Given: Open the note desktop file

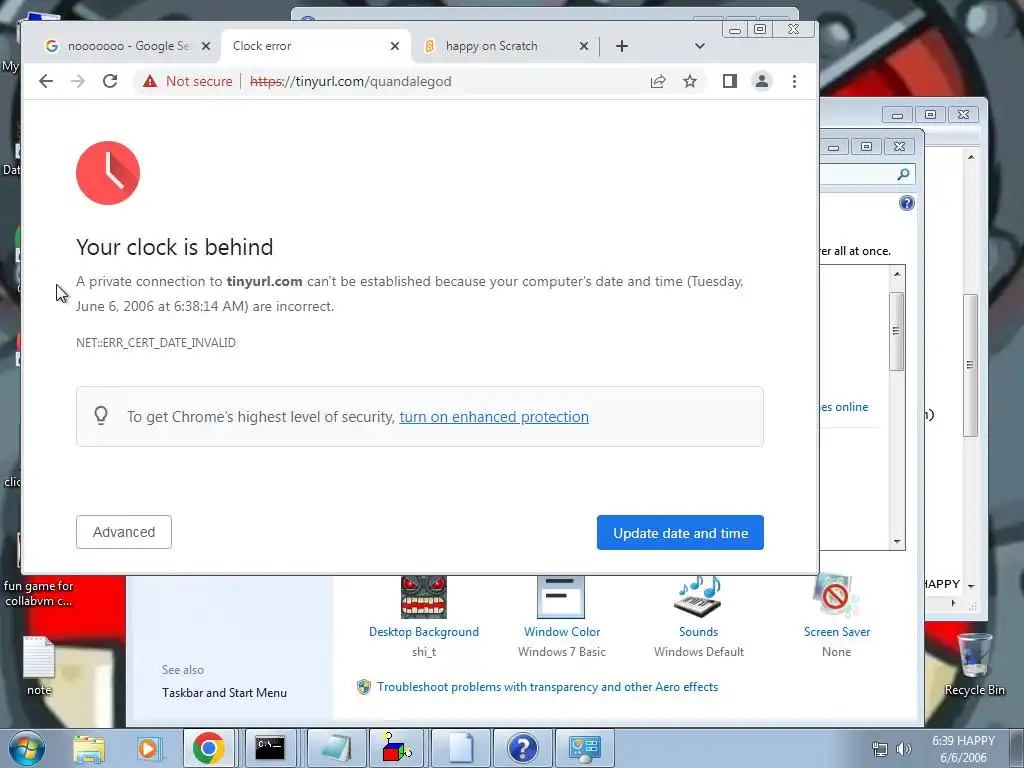Looking at the screenshot, I should click(x=39, y=665).
